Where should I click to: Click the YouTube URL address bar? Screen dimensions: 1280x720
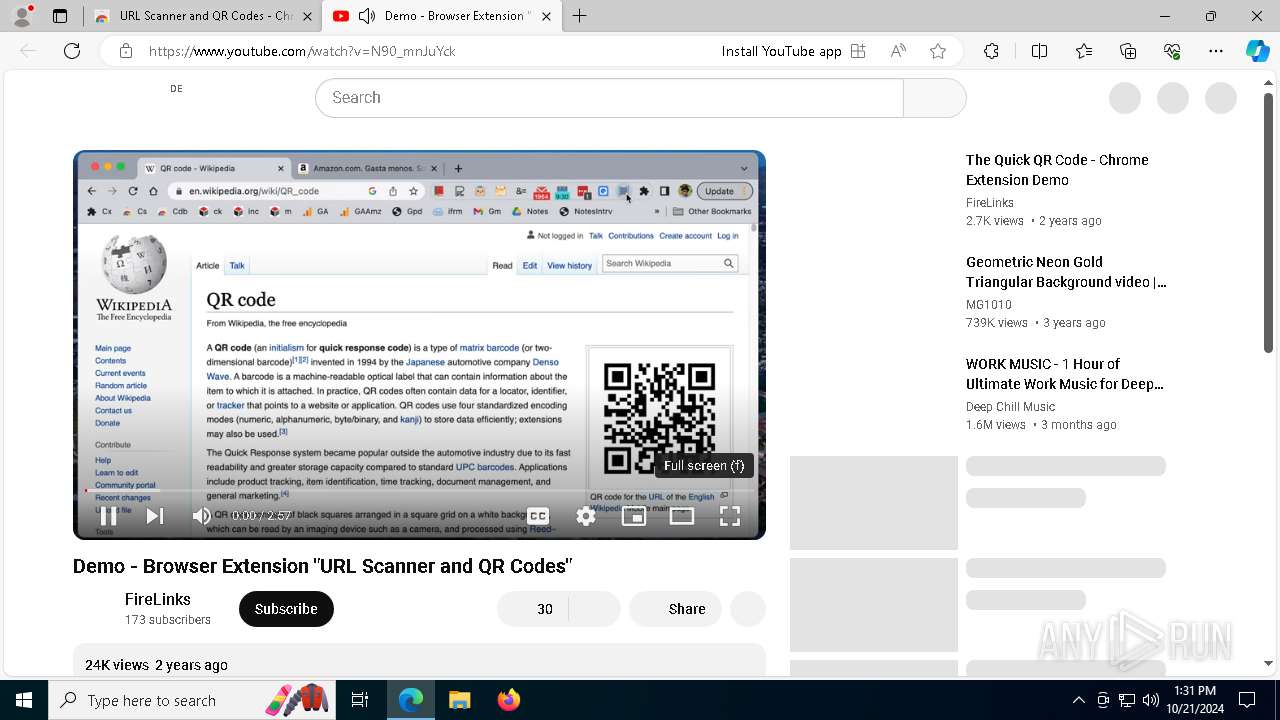click(302, 51)
